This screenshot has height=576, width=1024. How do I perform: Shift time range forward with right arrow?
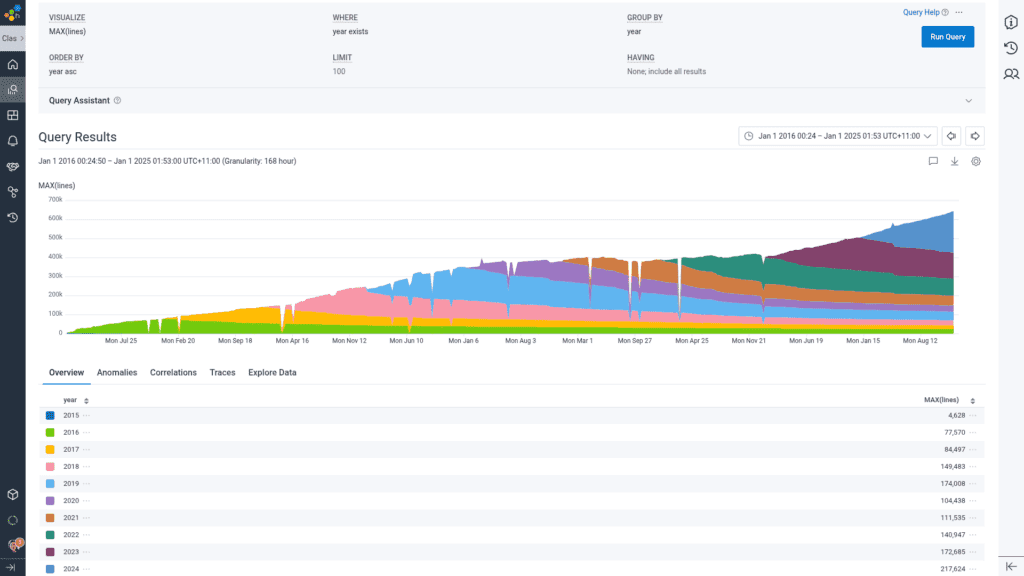(975, 136)
